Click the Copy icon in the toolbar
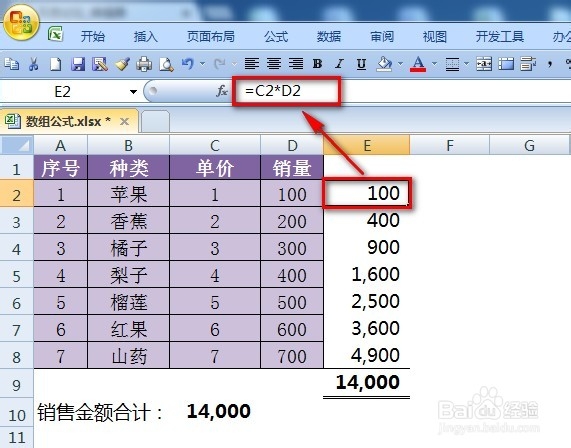 click(12, 64)
